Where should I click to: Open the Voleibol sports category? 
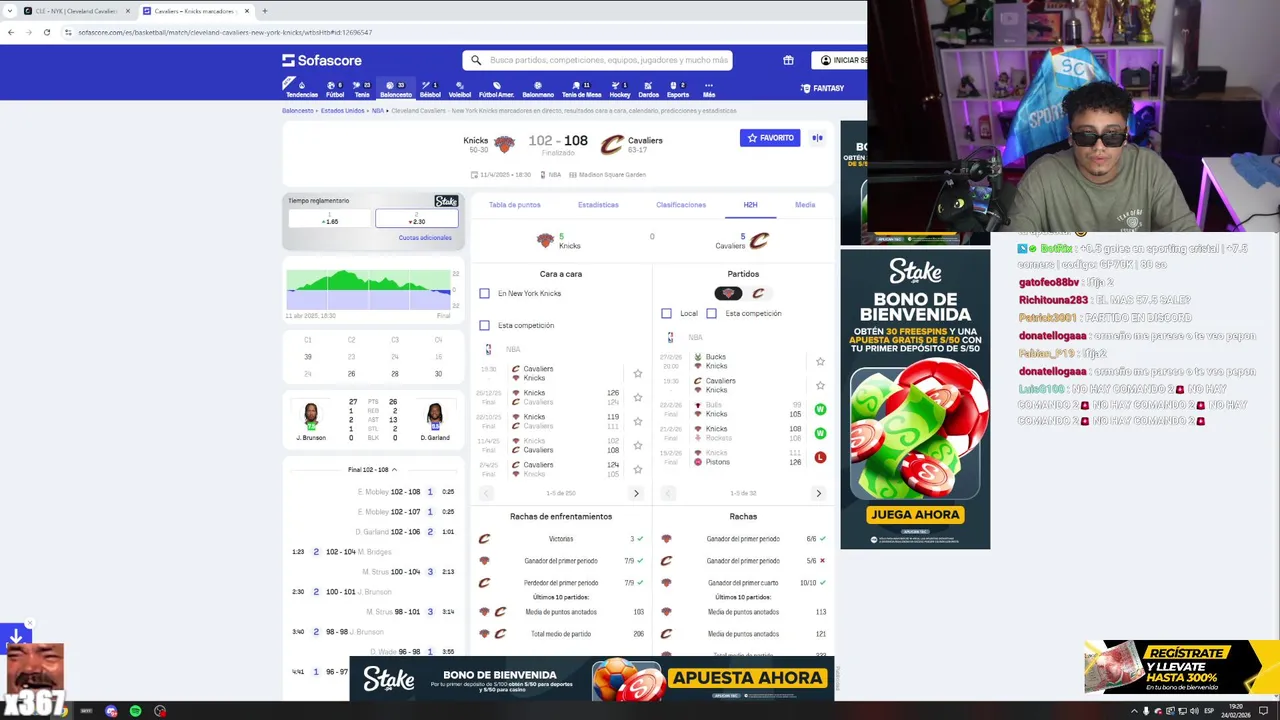tap(460, 89)
